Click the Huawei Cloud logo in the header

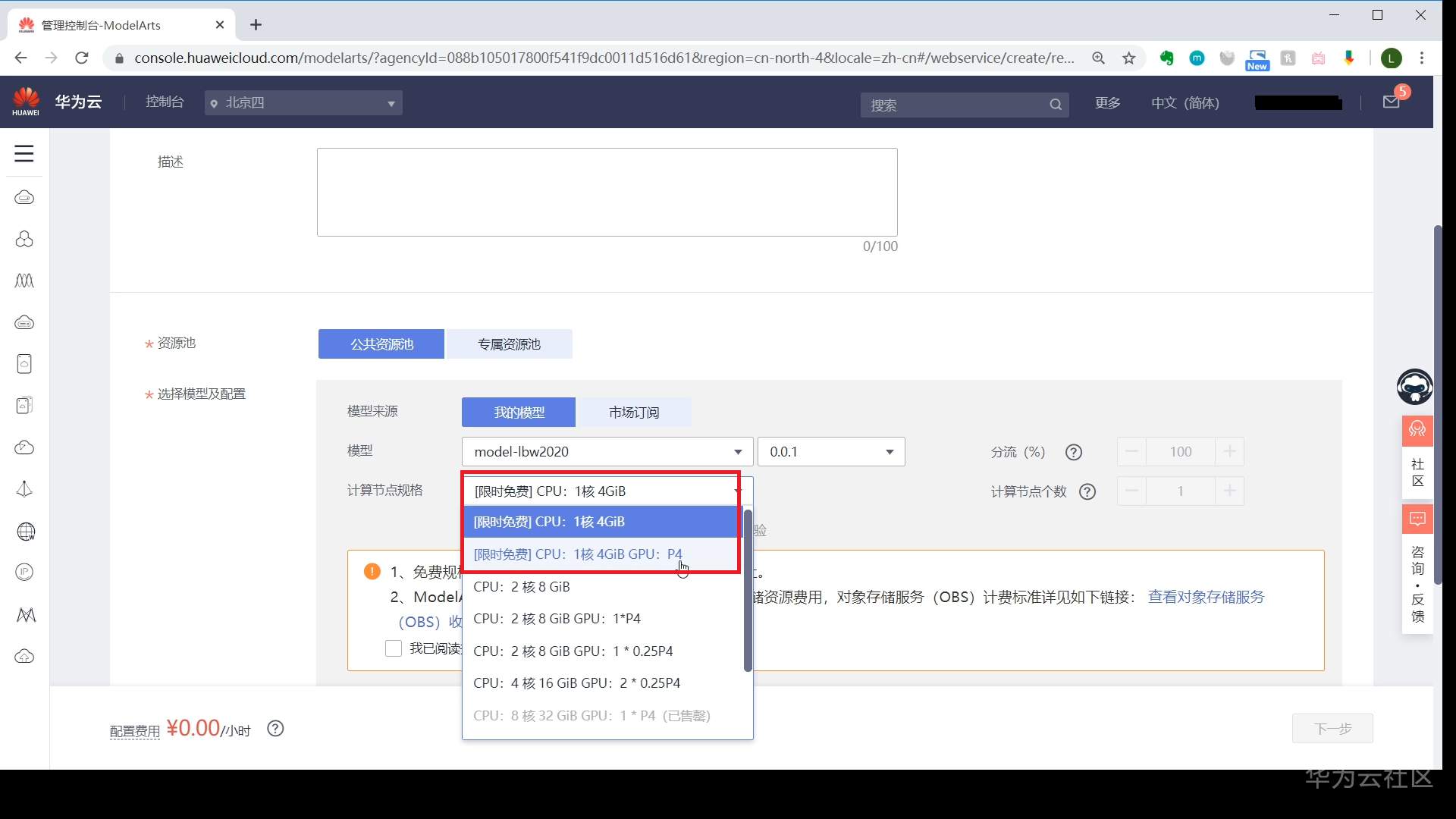(25, 101)
